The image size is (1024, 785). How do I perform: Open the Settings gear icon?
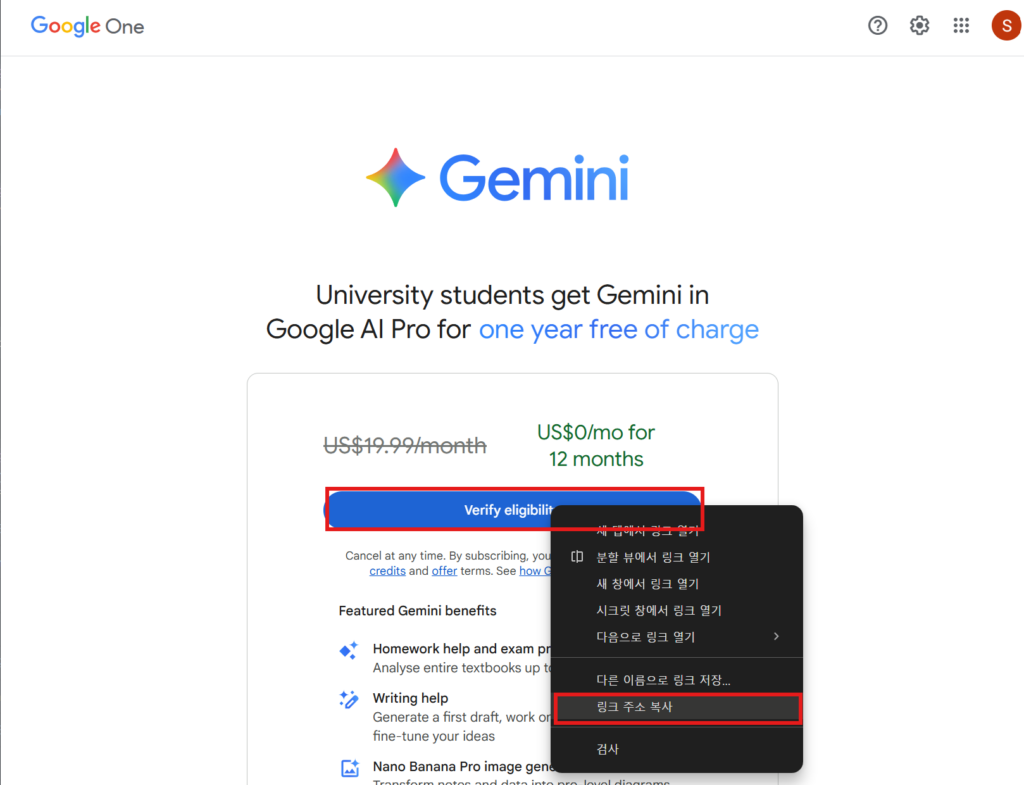point(919,26)
